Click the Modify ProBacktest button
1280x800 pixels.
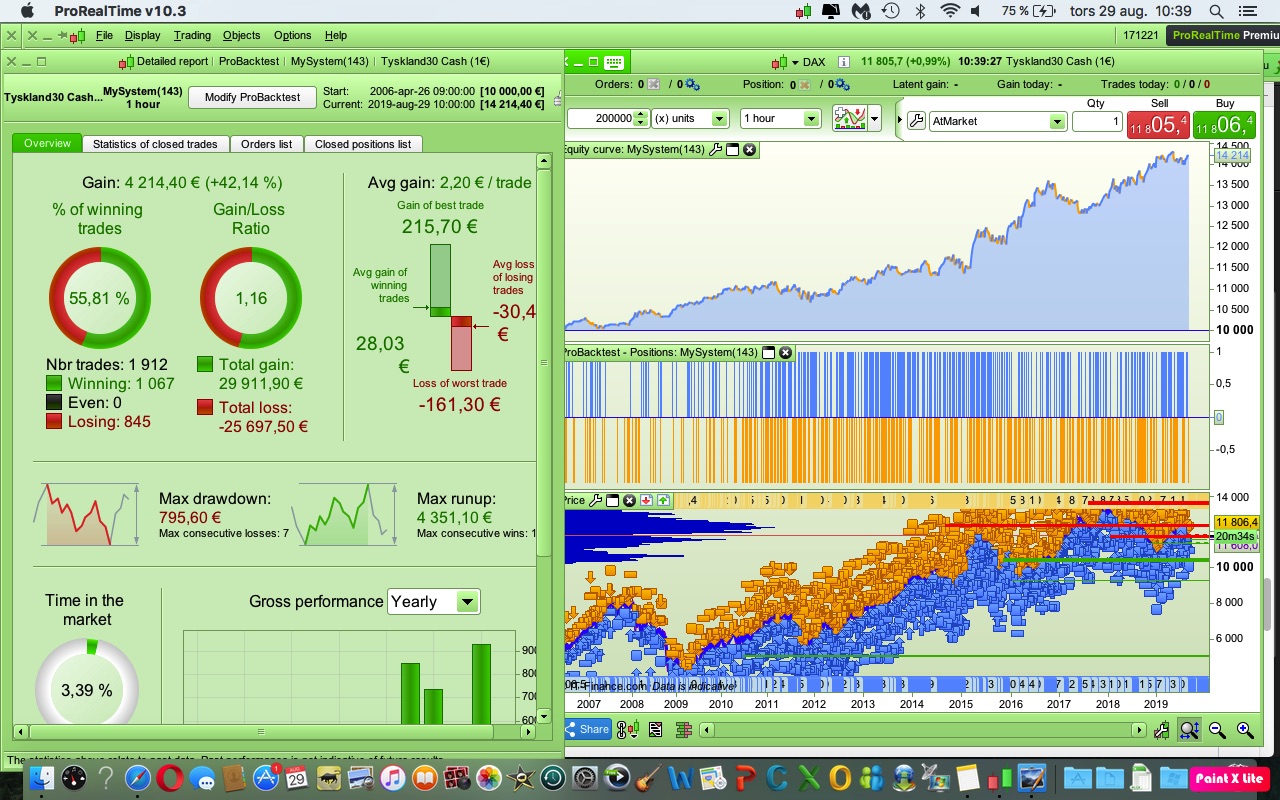point(252,97)
